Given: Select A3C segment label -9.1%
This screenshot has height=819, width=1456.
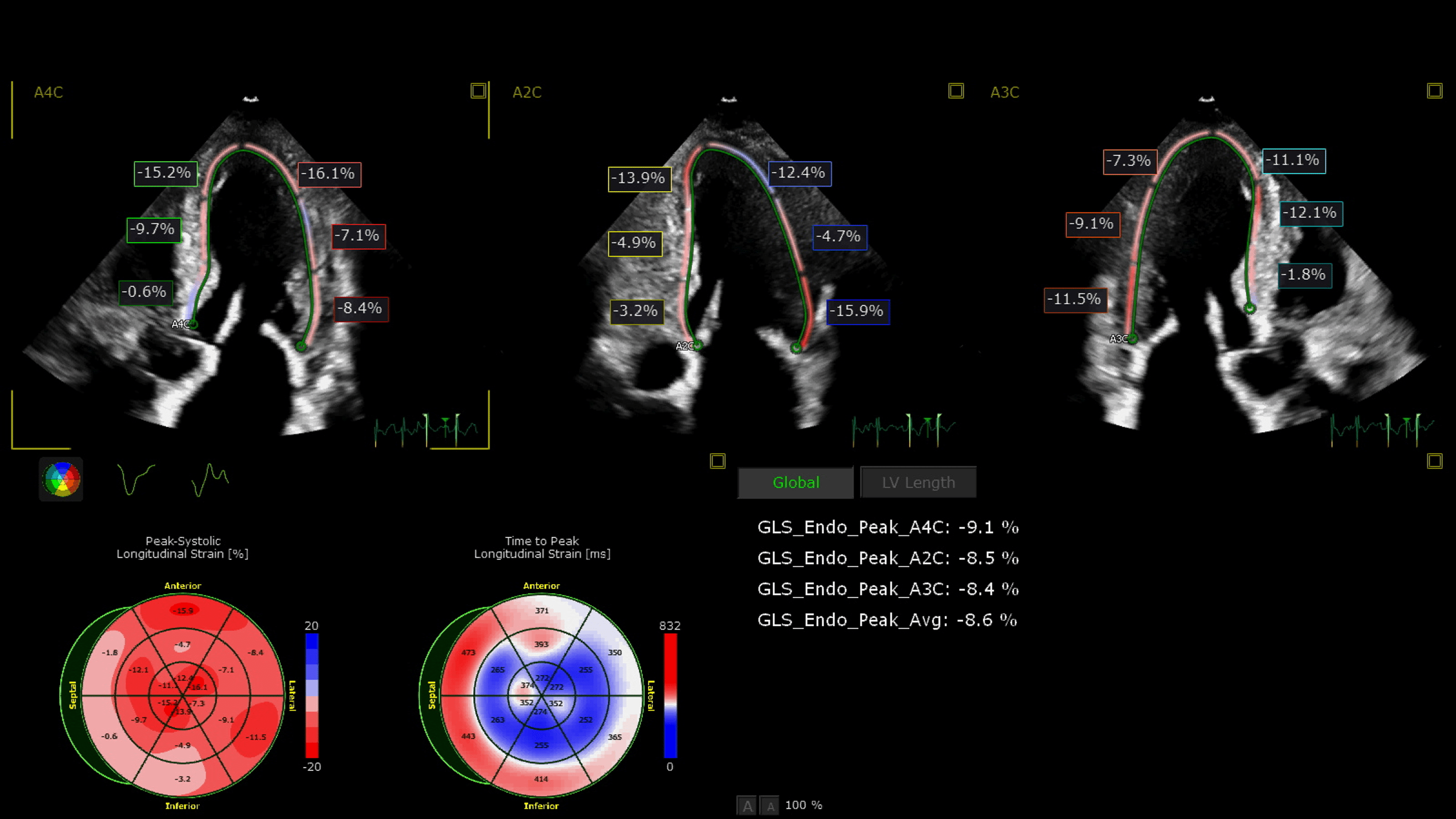Looking at the screenshot, I should tap(1092, 225).
